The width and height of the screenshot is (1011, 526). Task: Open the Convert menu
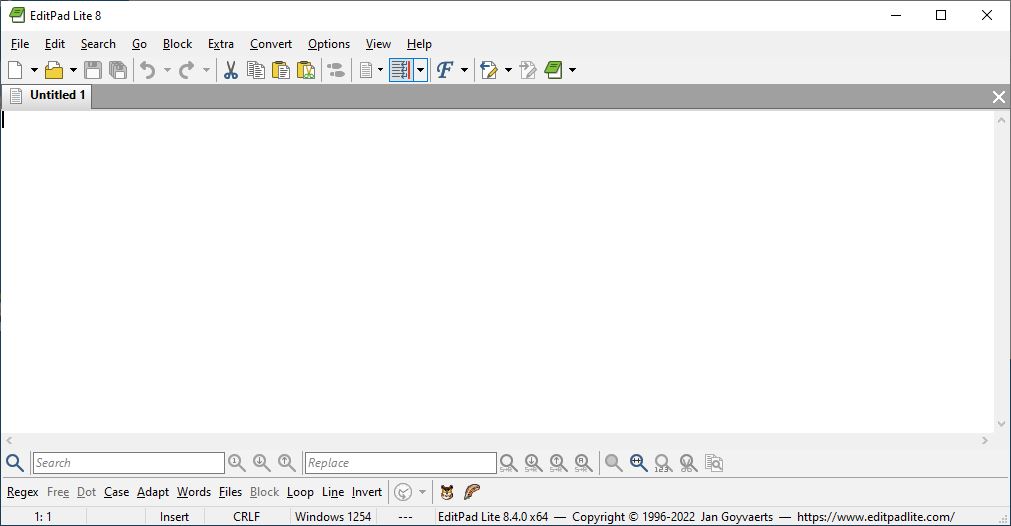271,44
